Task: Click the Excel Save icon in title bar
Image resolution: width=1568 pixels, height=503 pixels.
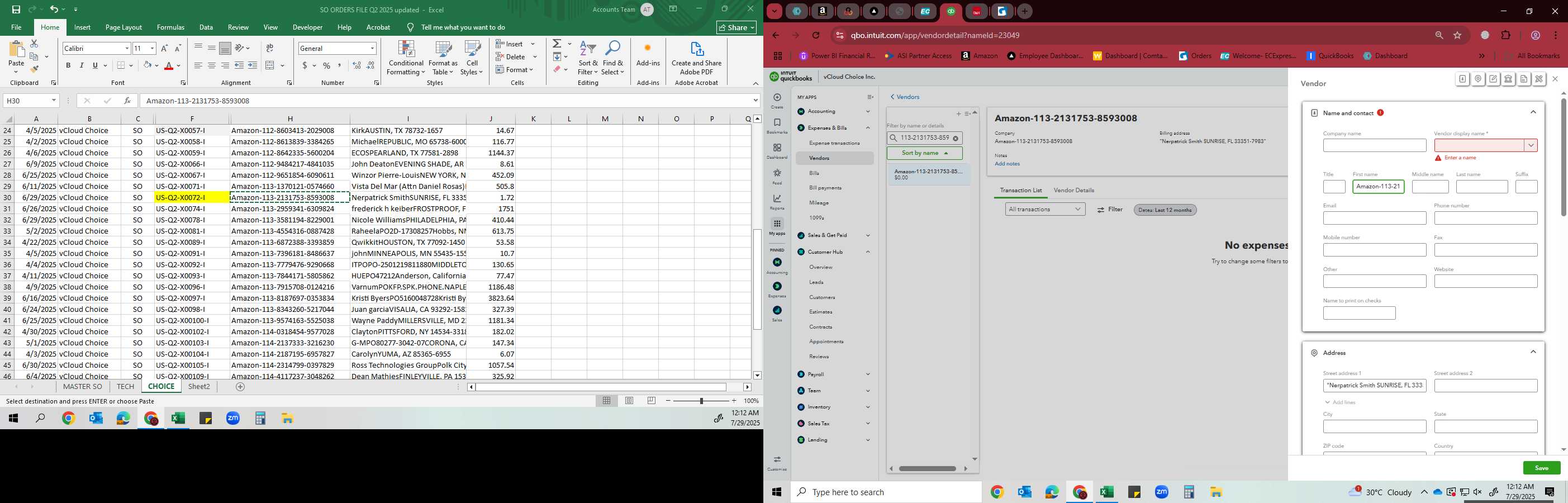Action: pyautogui.click(x=16, y=10)
